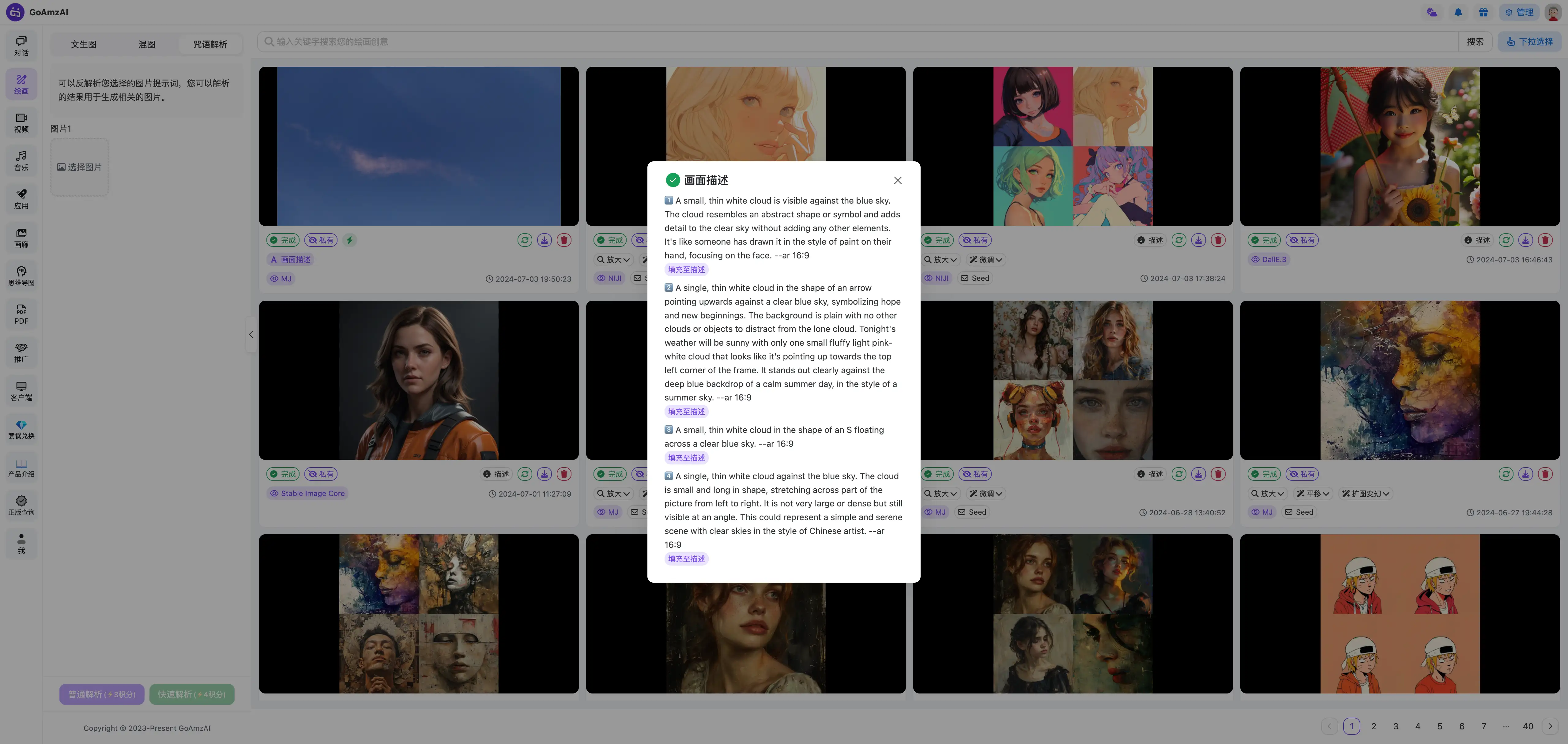Viewport: 1568px width, 744px height.
Task: Delete the blue sky cloud image
Action: (x=564, y=240)
